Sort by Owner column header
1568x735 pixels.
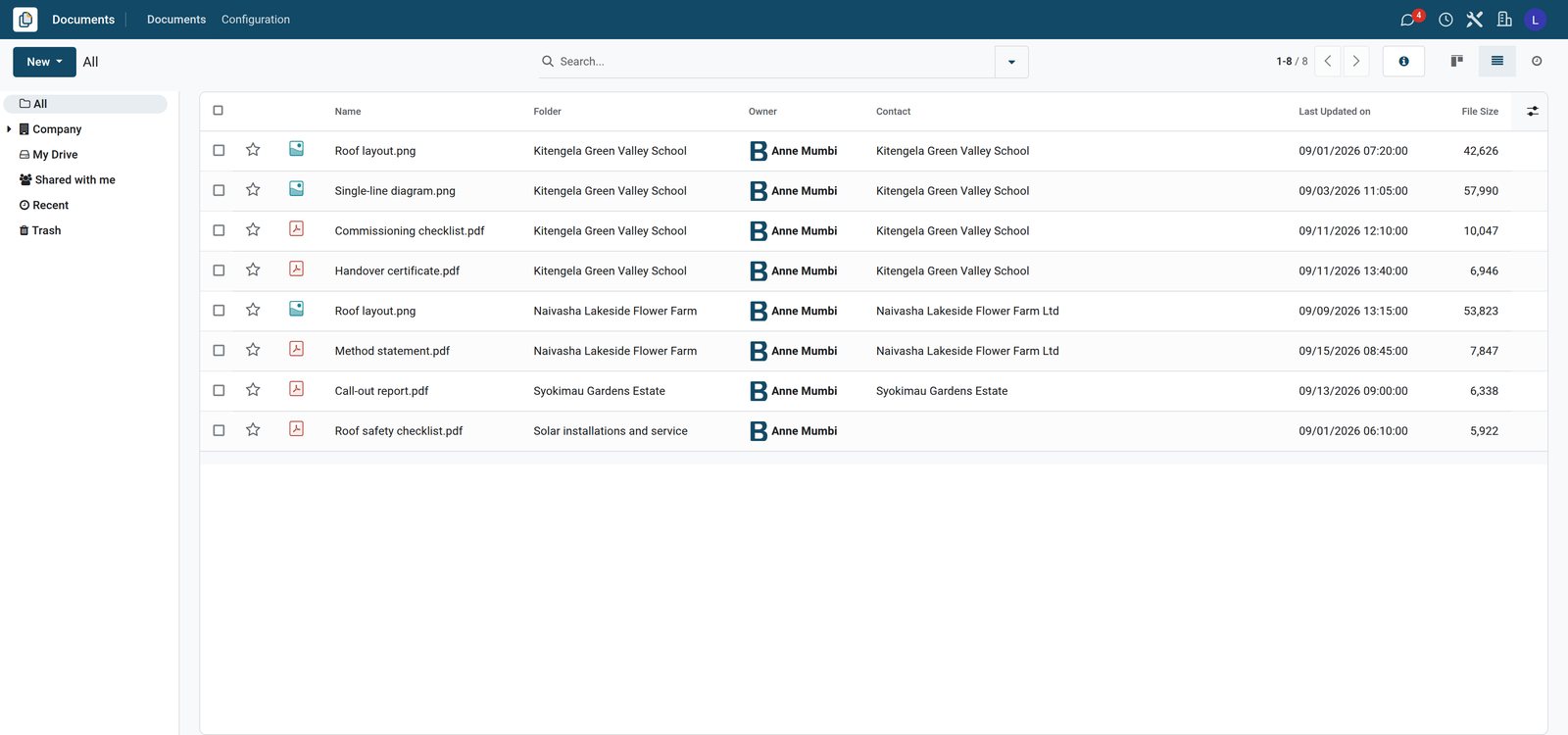pos(762,112)
